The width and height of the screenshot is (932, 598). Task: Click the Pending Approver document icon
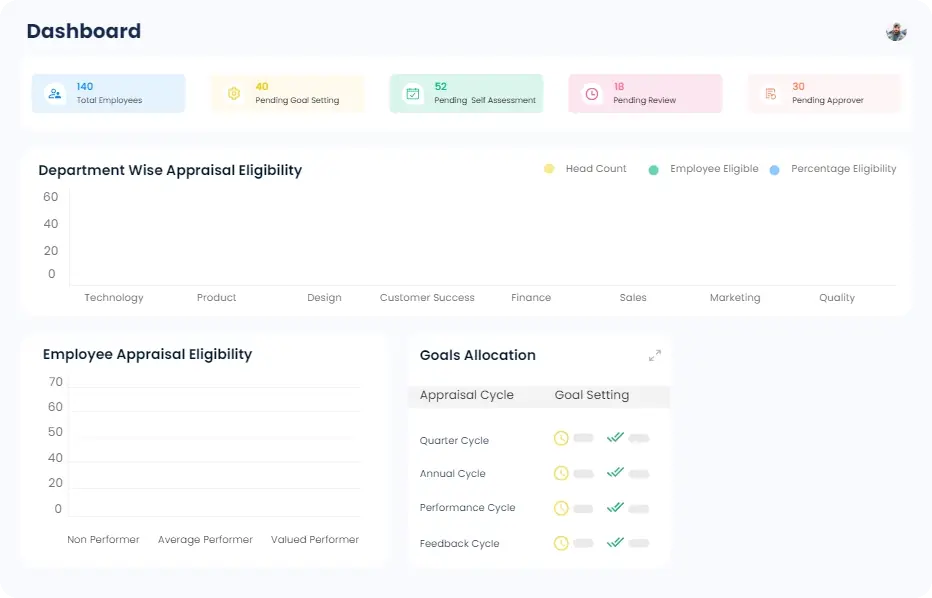(x=770, y=93)
